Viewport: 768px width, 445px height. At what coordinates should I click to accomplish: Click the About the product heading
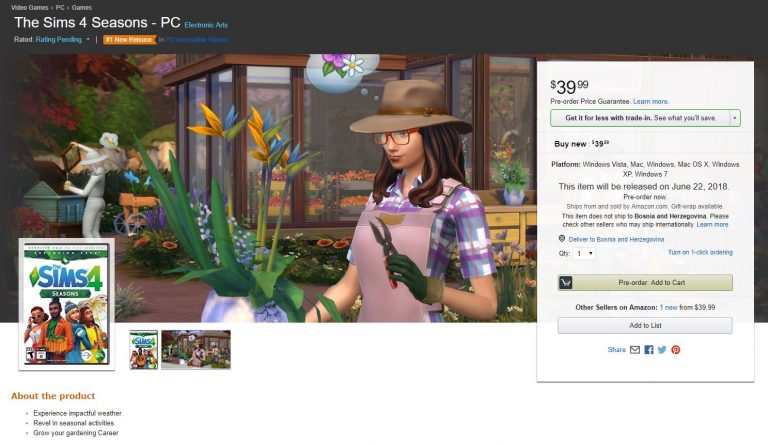coord(53,396)
